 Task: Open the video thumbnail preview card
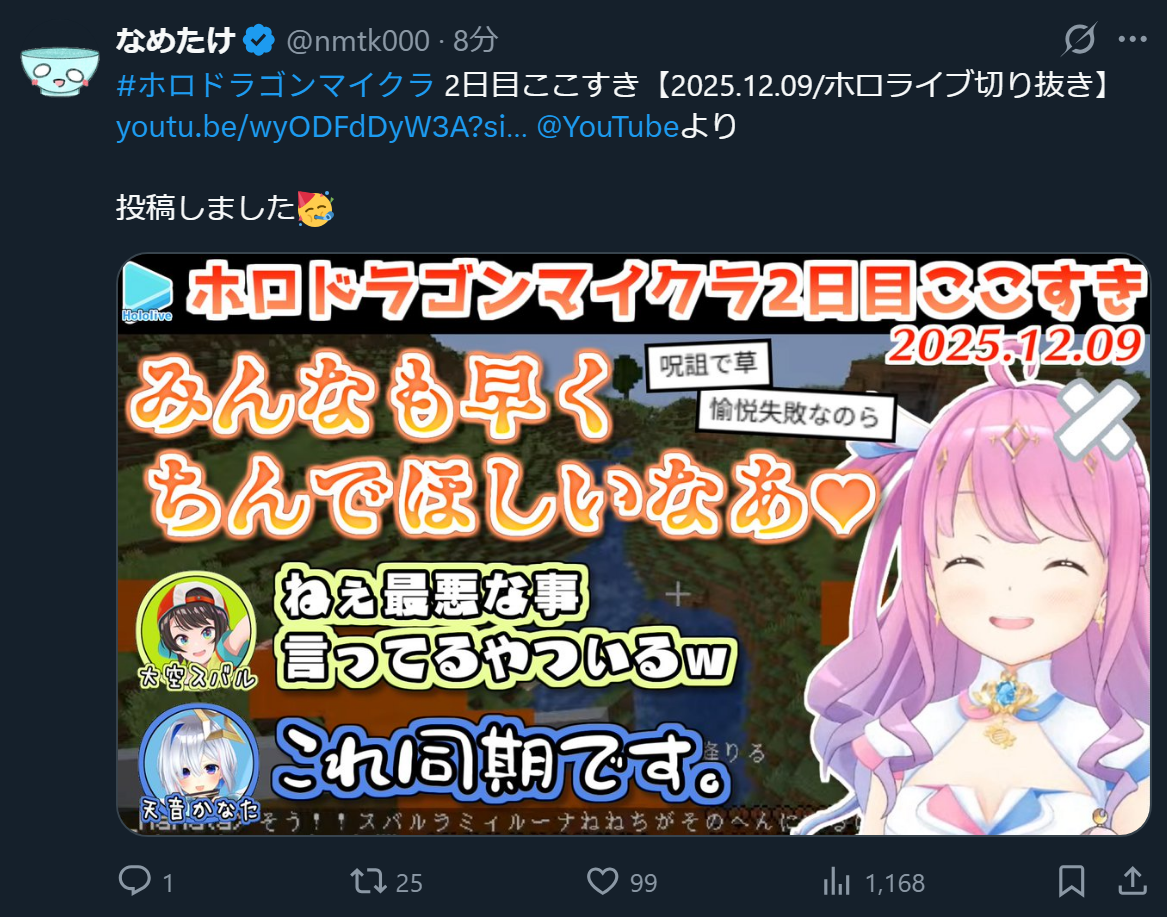pyautogui.click(x=633, y=545)
